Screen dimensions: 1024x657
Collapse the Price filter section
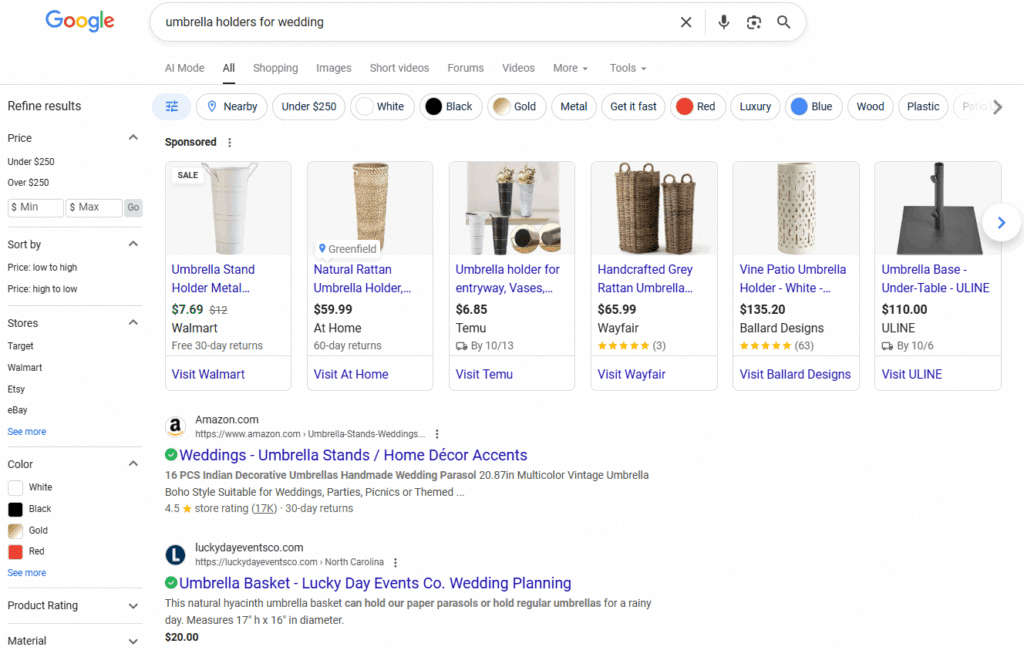(x=131, y=138)
